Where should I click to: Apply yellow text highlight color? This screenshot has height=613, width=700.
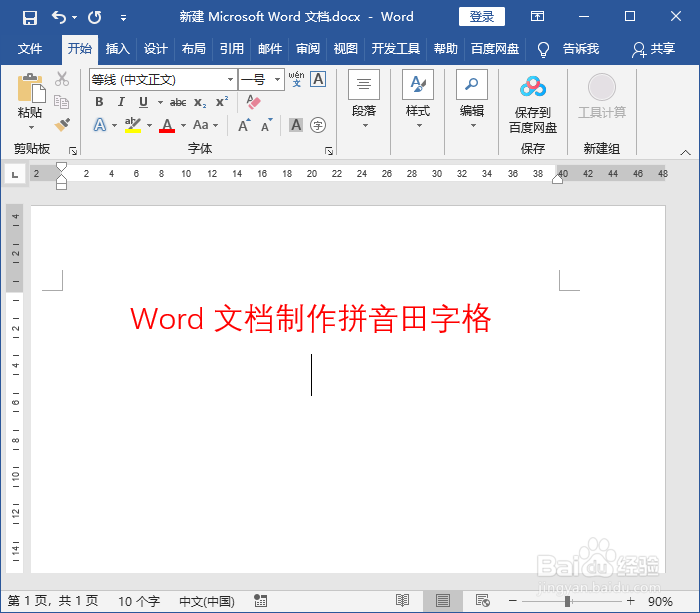133,125
